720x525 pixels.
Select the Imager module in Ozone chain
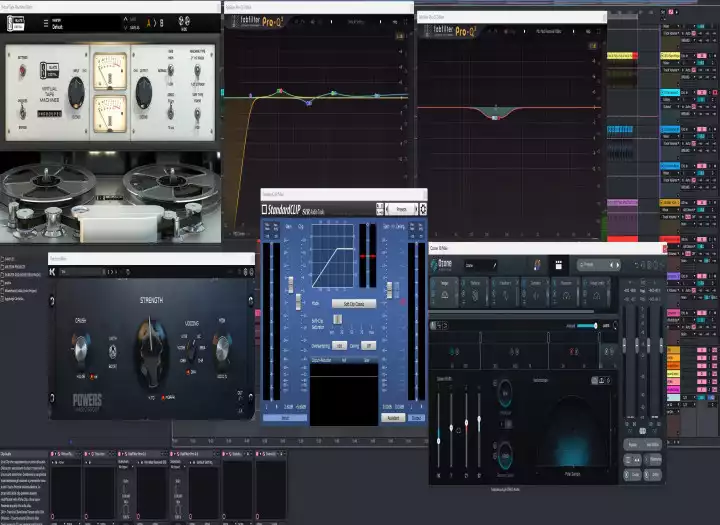click(x=445, y=293)
